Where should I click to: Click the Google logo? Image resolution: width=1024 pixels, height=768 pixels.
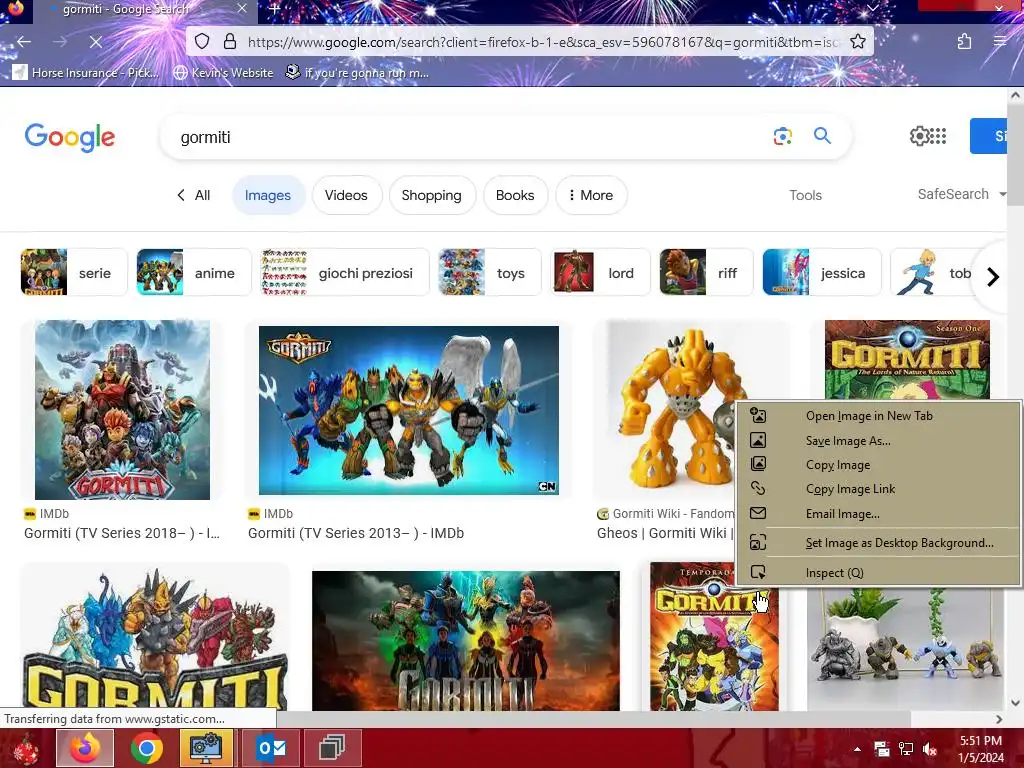69,137
